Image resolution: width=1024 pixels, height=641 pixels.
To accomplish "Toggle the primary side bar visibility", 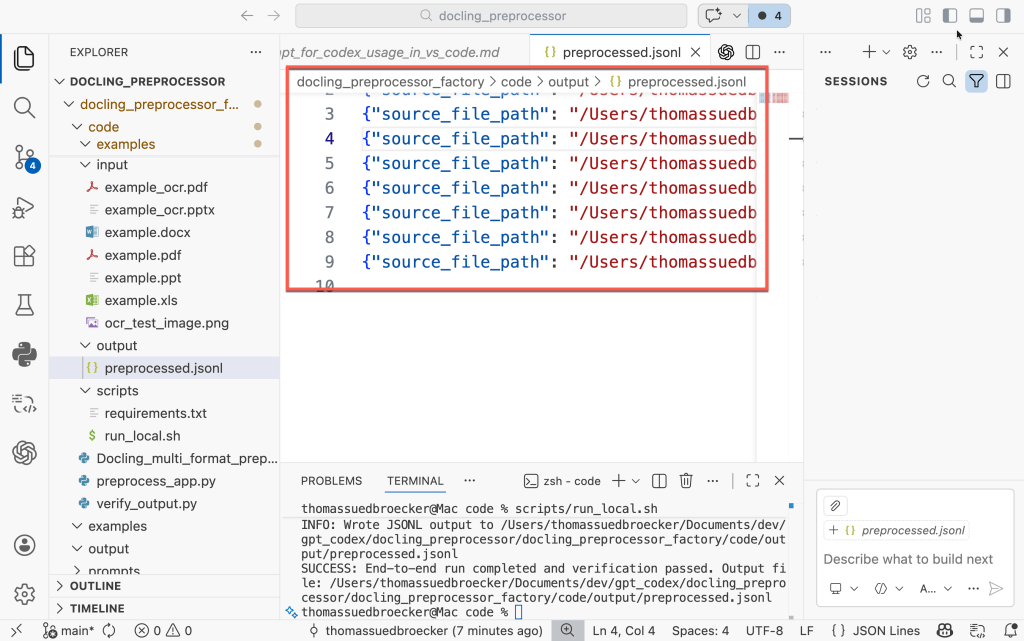I will coord(950,16).
